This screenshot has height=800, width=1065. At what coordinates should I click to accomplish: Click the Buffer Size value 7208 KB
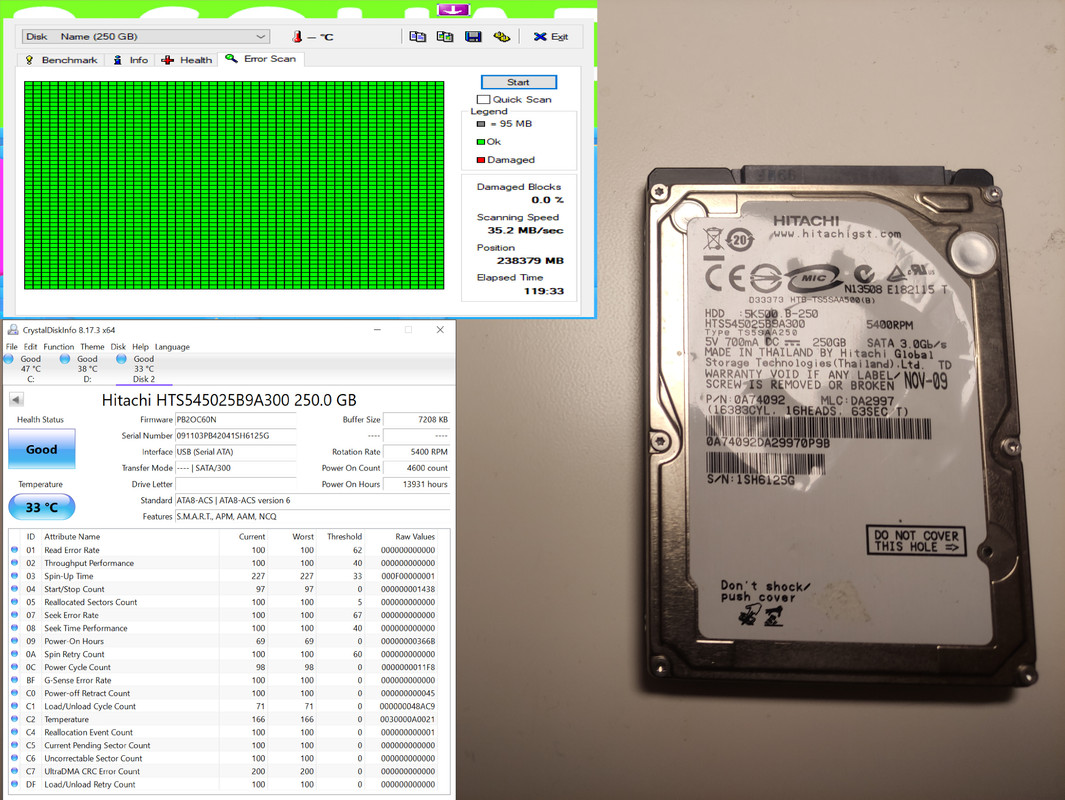pos(416,420)
